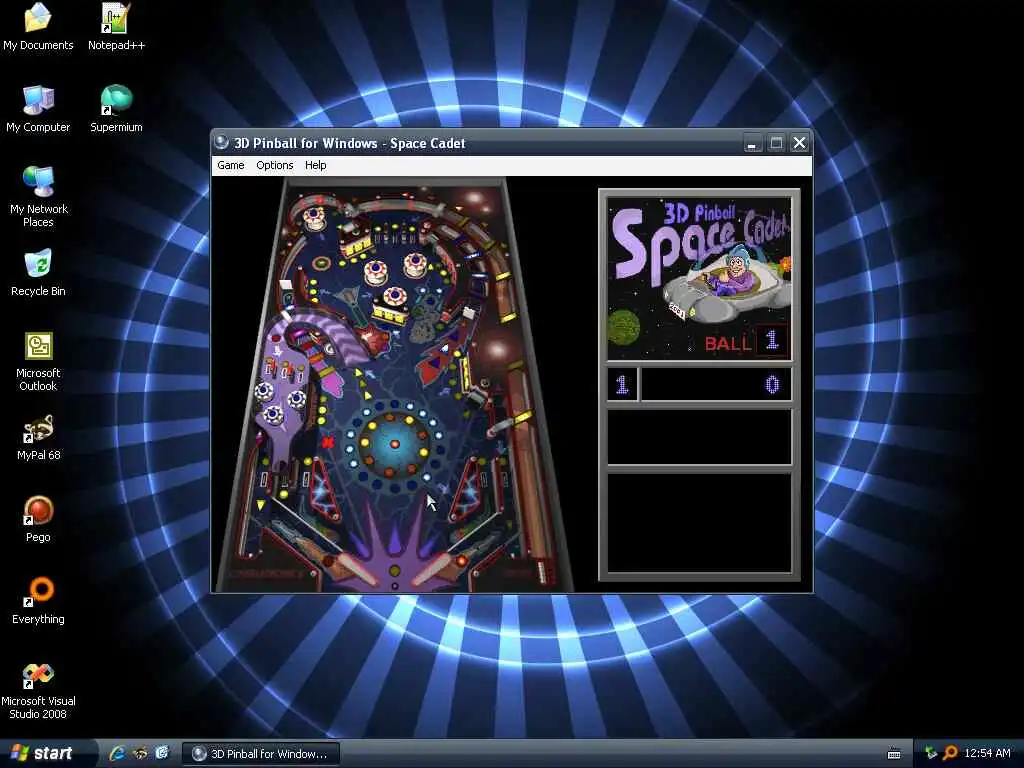Viewport: 1024px width, 768px height.
Task: Select the Notepad++ desktop shortcut
Action: pyautogui.click(x=116, y=27)
